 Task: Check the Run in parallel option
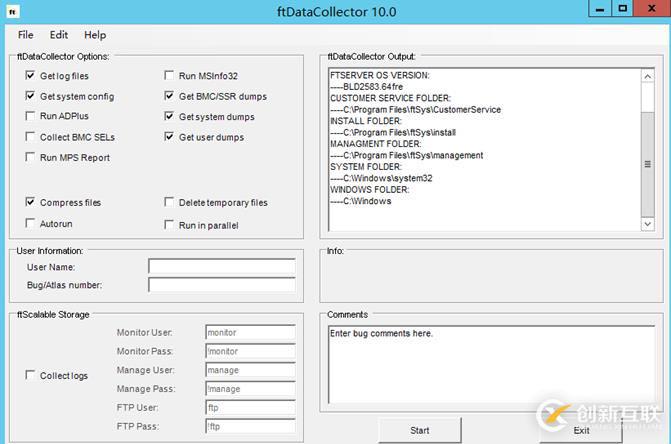[169, 225]
